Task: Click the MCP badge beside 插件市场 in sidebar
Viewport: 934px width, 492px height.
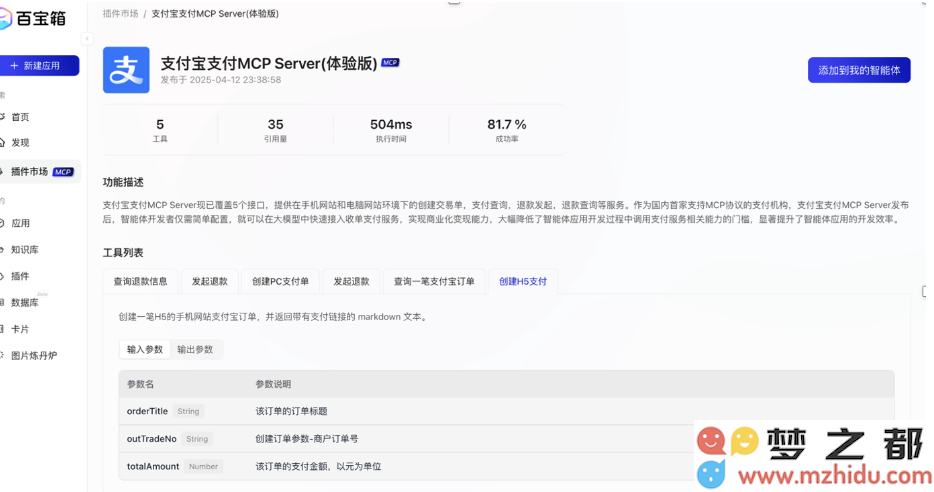Action: [63, 172]
